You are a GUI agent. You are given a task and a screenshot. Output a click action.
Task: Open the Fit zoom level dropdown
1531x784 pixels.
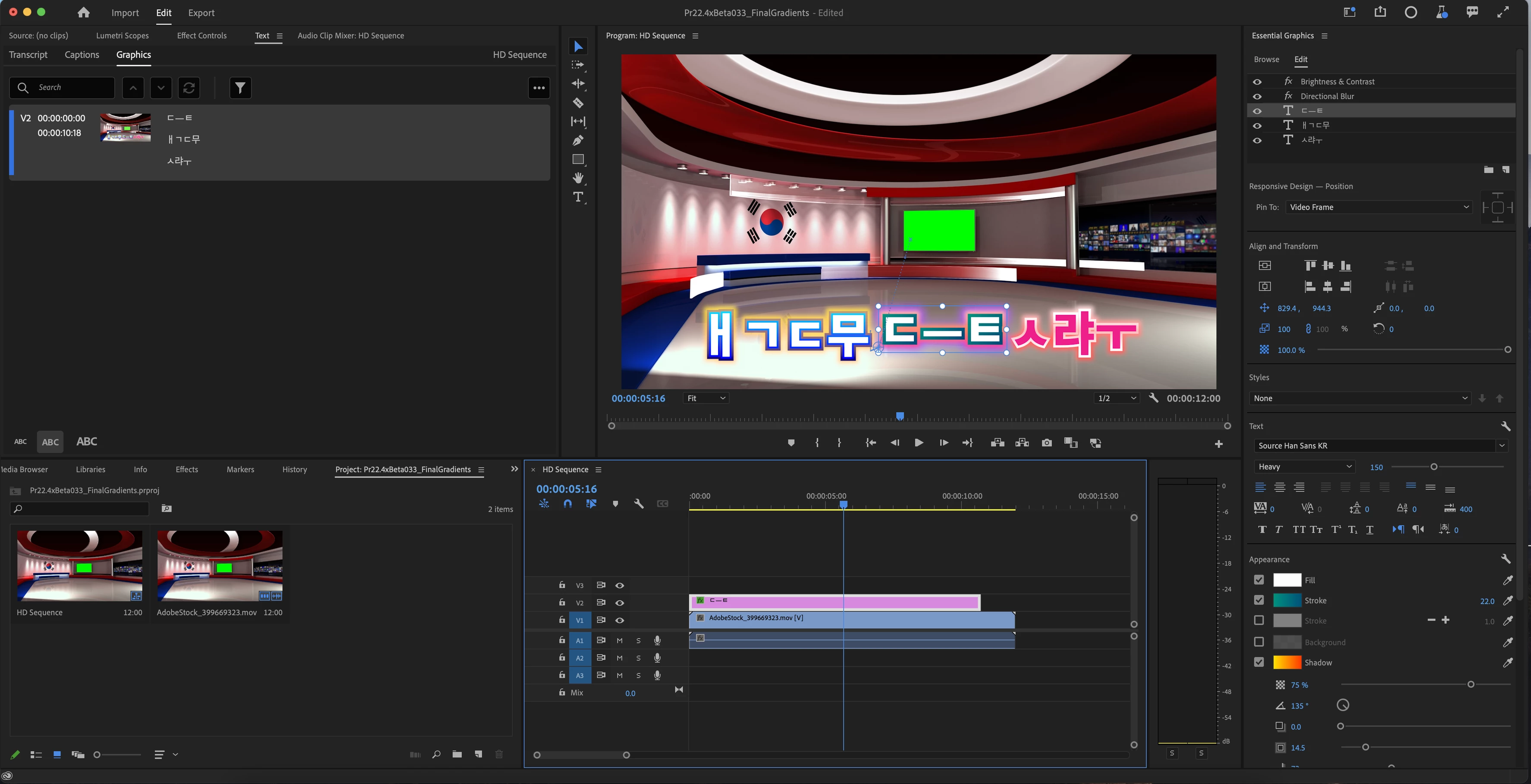[706, 398]
